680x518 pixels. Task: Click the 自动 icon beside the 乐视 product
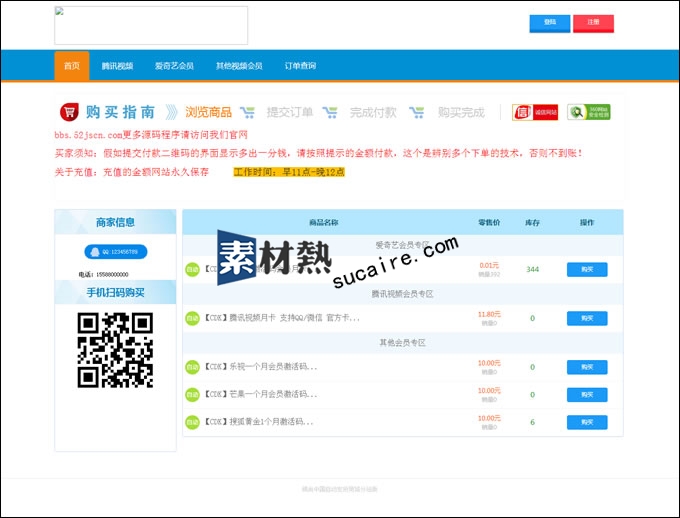pyautogui.click(x=192, y=367)
